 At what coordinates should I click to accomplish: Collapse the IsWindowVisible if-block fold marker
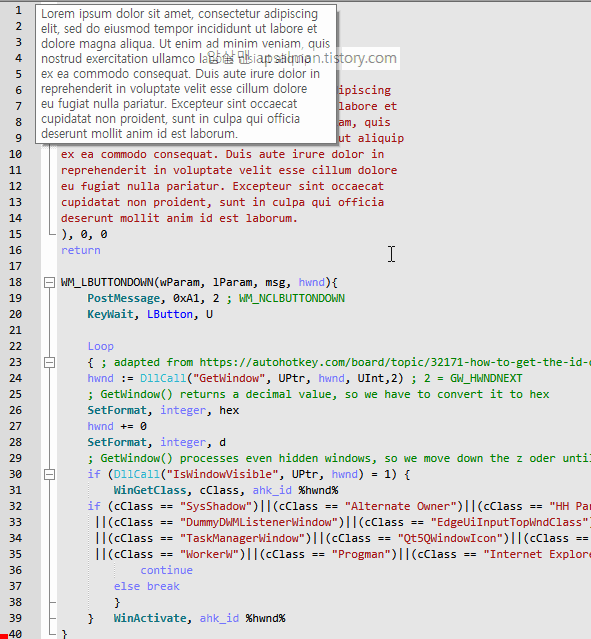49,474
